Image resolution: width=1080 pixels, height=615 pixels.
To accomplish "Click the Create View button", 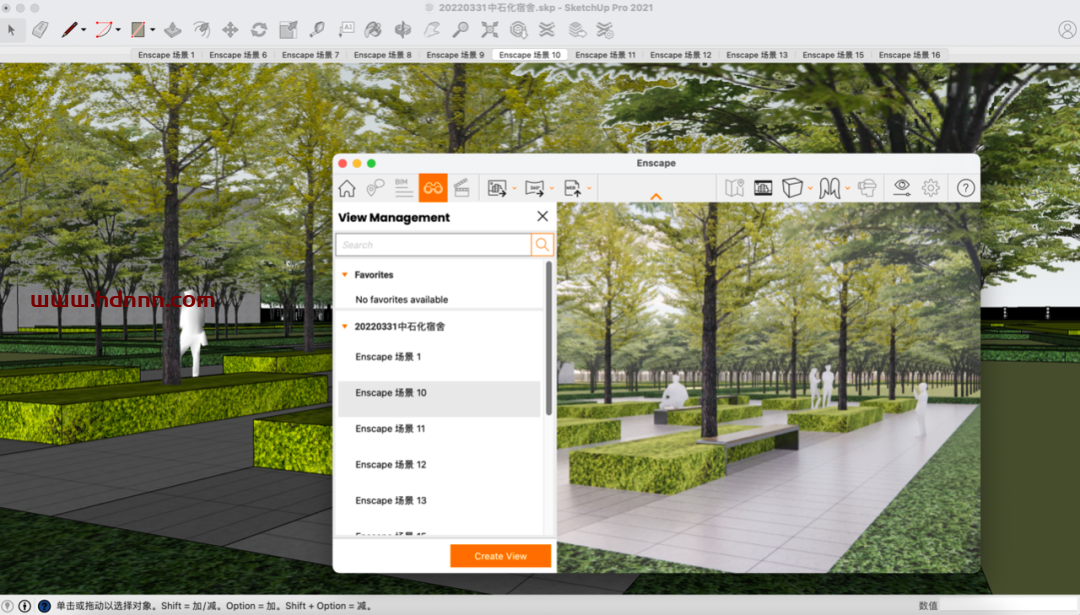I will [x=501, y=556].
